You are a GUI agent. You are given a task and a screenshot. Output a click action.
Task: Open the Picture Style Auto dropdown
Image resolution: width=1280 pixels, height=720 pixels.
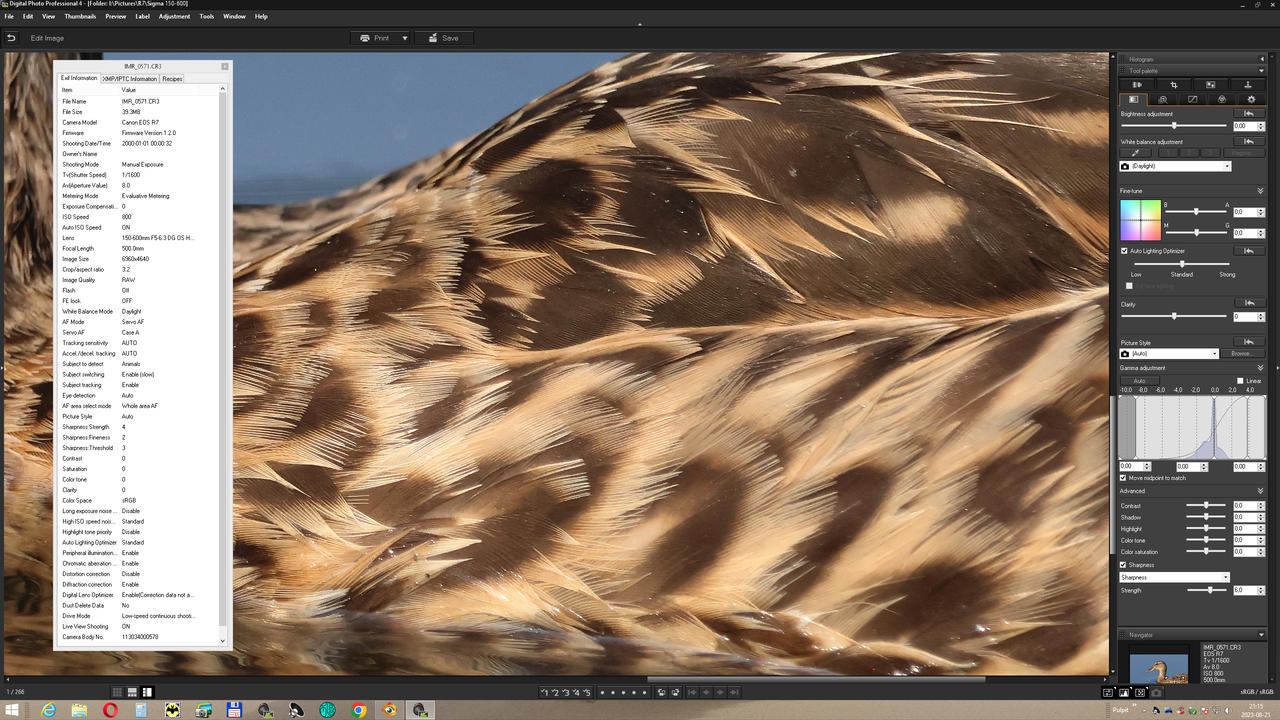[1169, 354]
